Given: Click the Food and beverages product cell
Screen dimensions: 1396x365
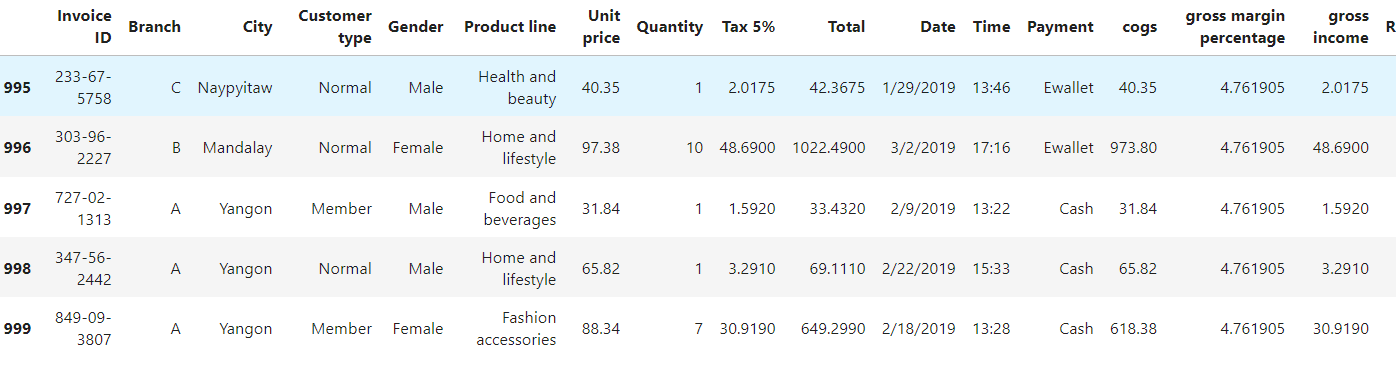Looking at the screenshot, I should [x=520, y=208].
